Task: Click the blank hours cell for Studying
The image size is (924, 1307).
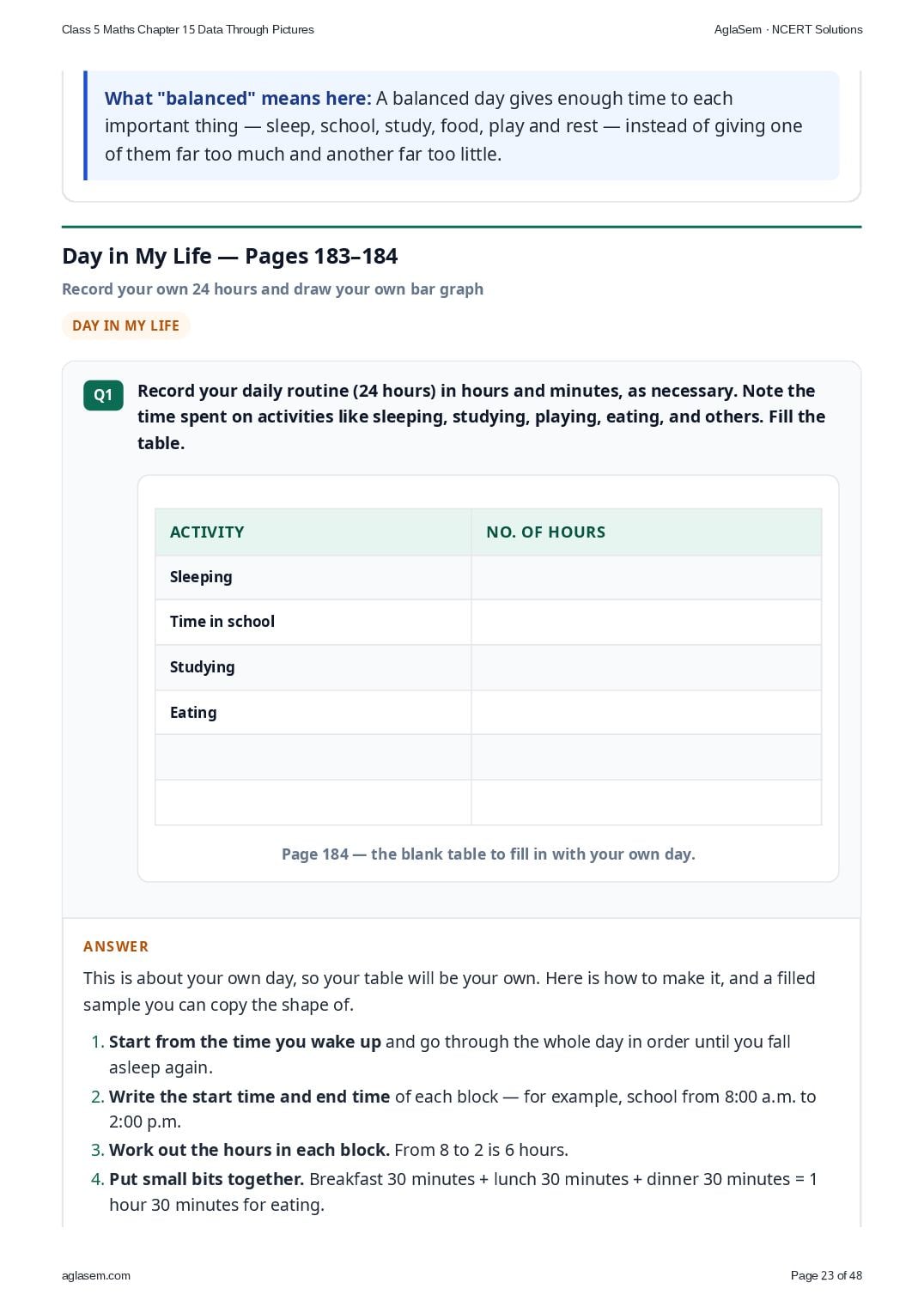Action: coord(646,667)
